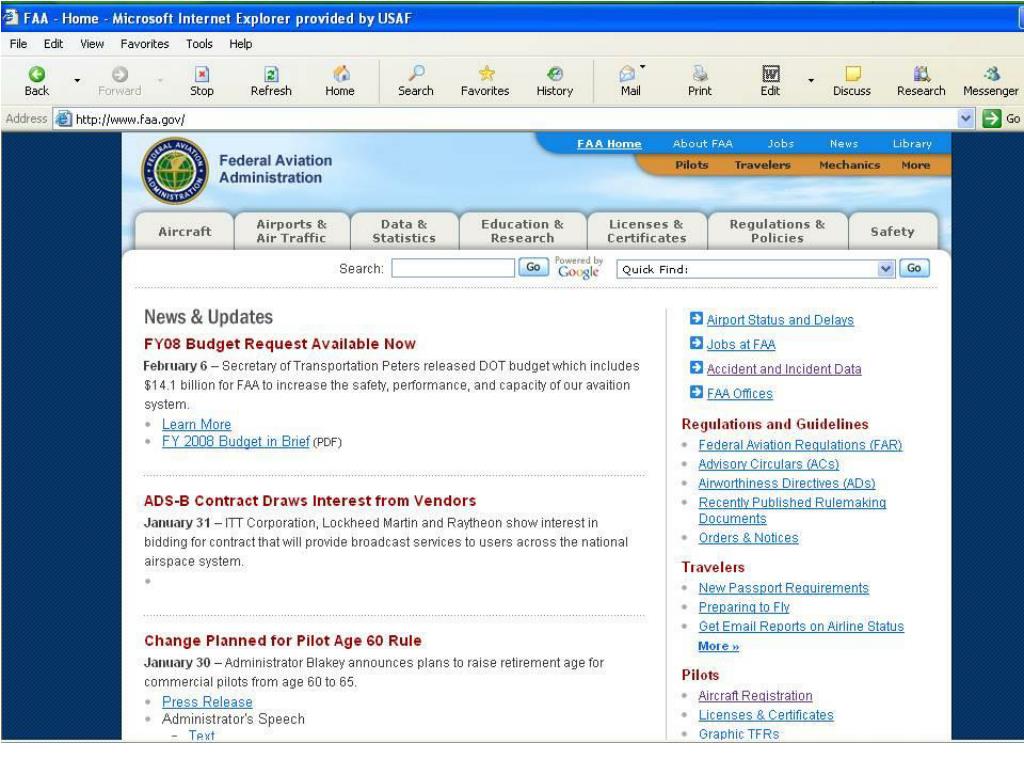Click the Mechanics link
Viewport: 1024px width, 768px height.
coord(850,165)
